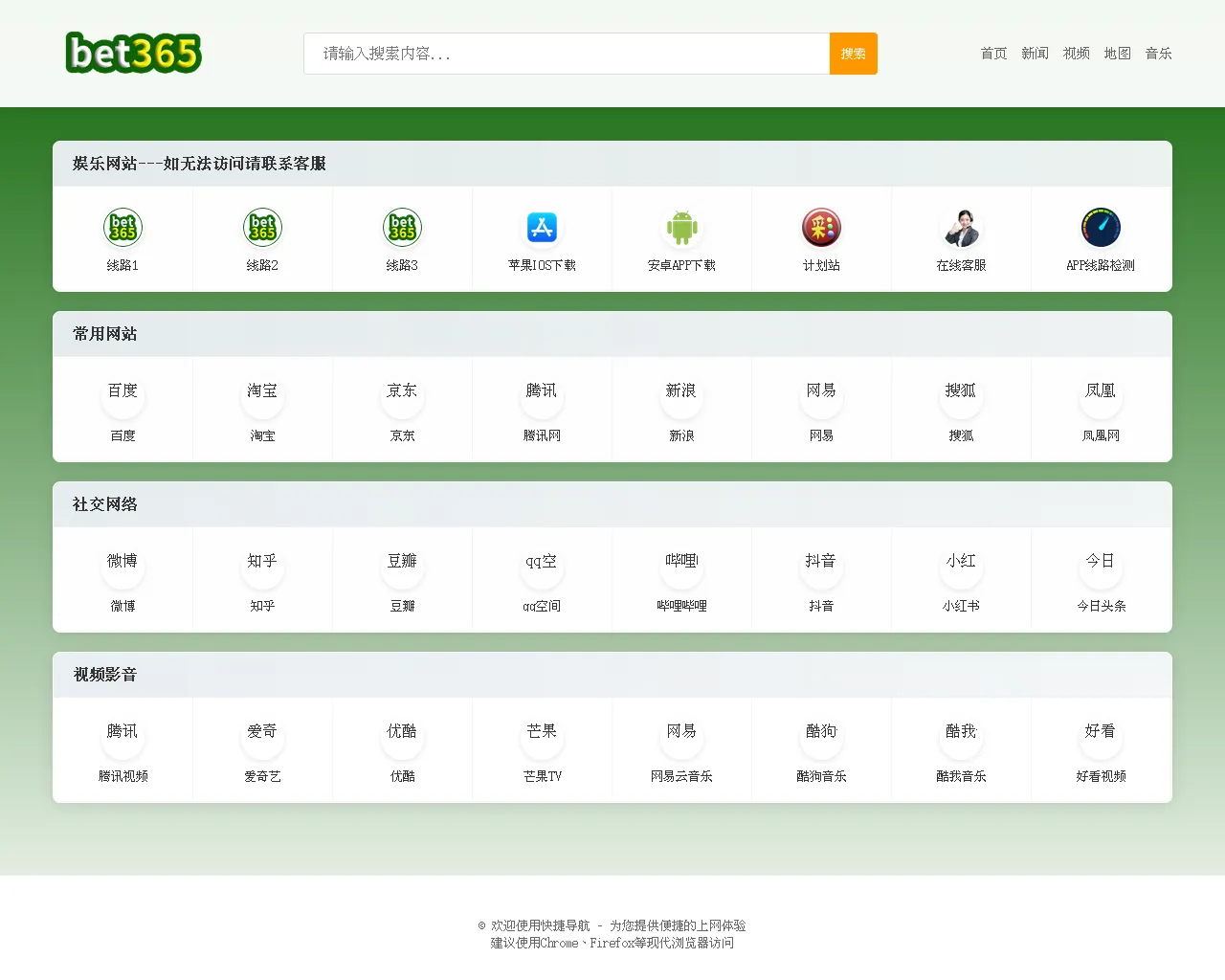The height and width of the screenshot is (980, 1225).
Task: Open 地图 in the top navigation
Action: coord(1117,54)
